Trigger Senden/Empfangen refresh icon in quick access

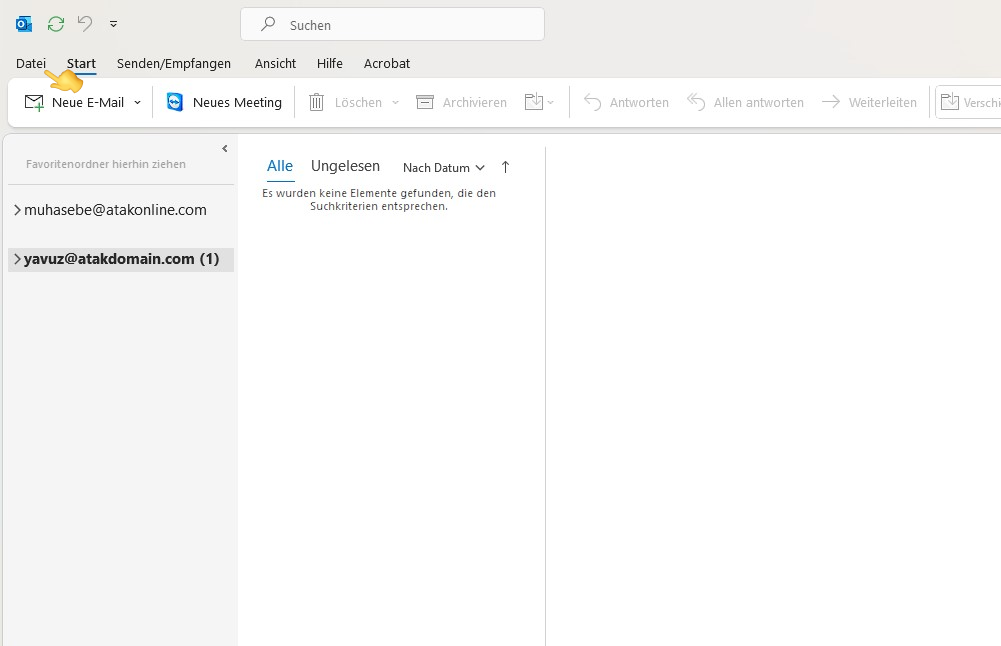pos(55,23)
